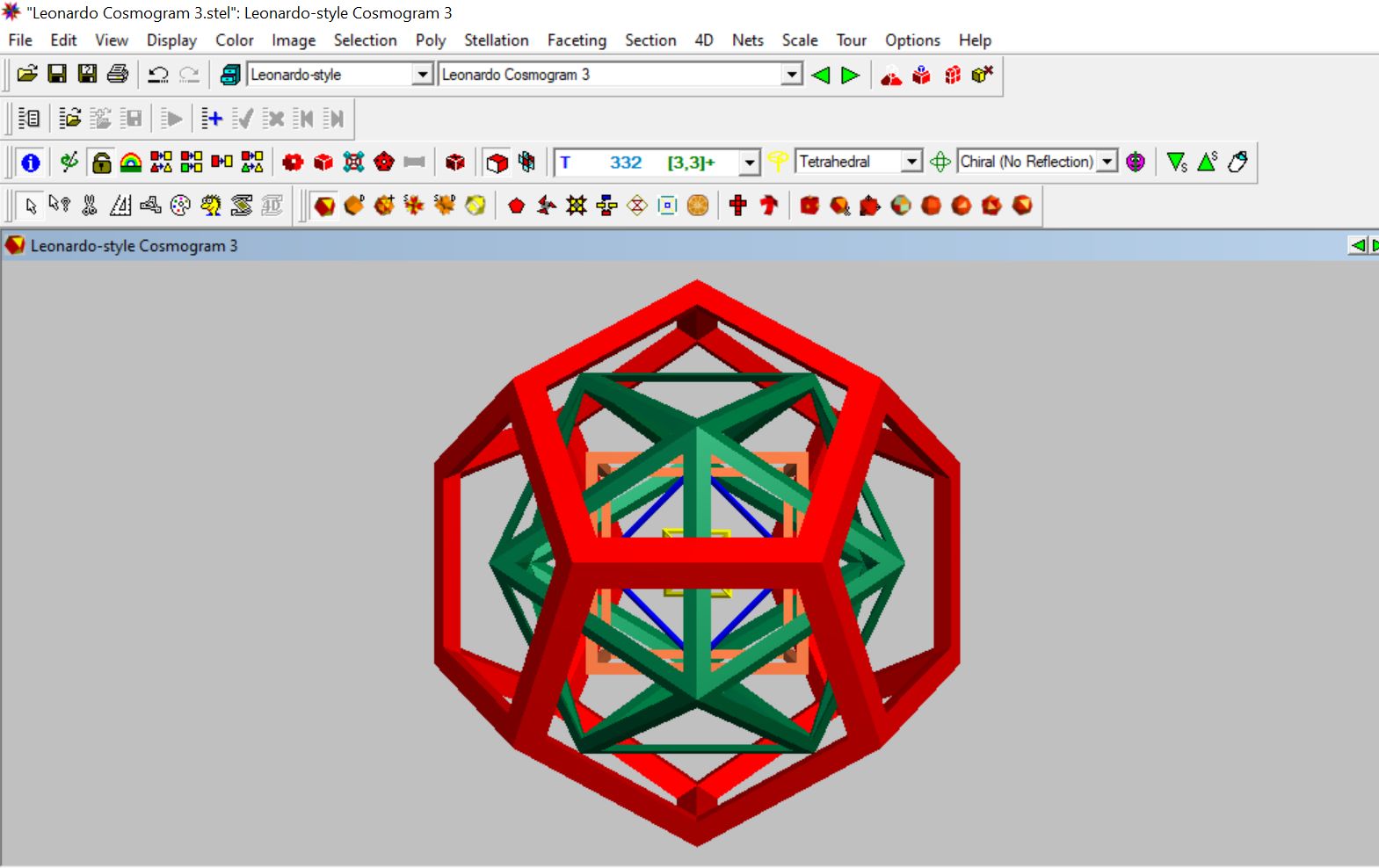Go to previous model with green left arrow
Image resolution: width=1379 pixels, height=868 pixels.
(820, 75)
